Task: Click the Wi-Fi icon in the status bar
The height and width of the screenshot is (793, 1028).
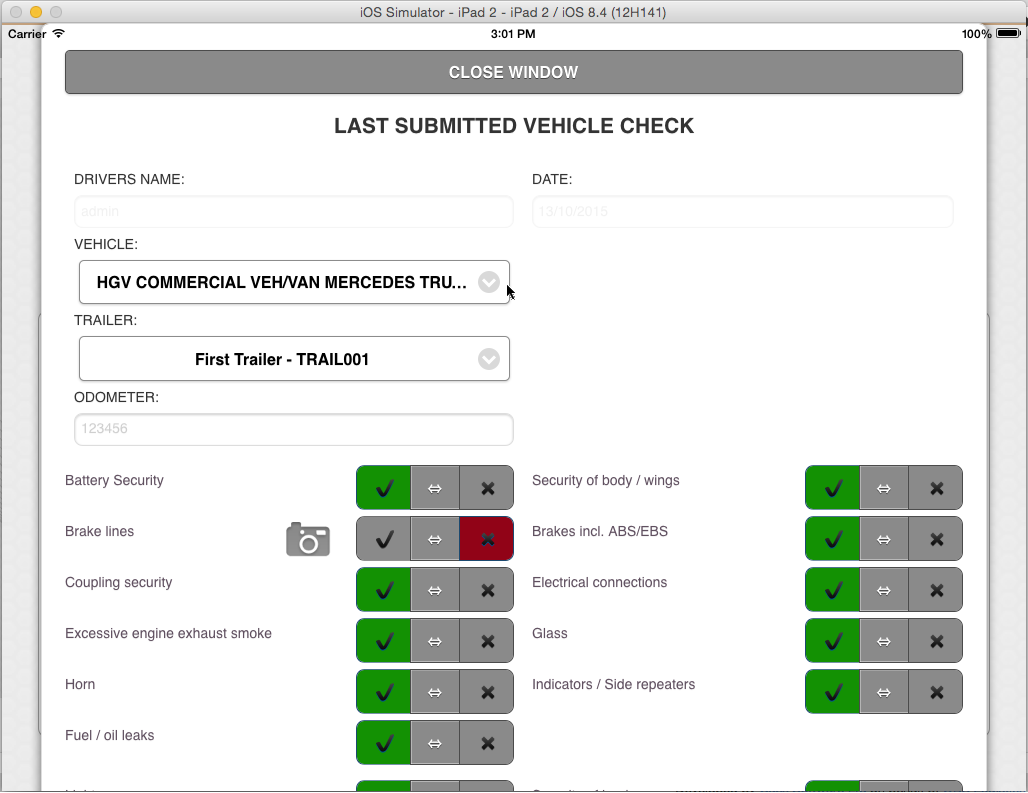Action: 58,33
